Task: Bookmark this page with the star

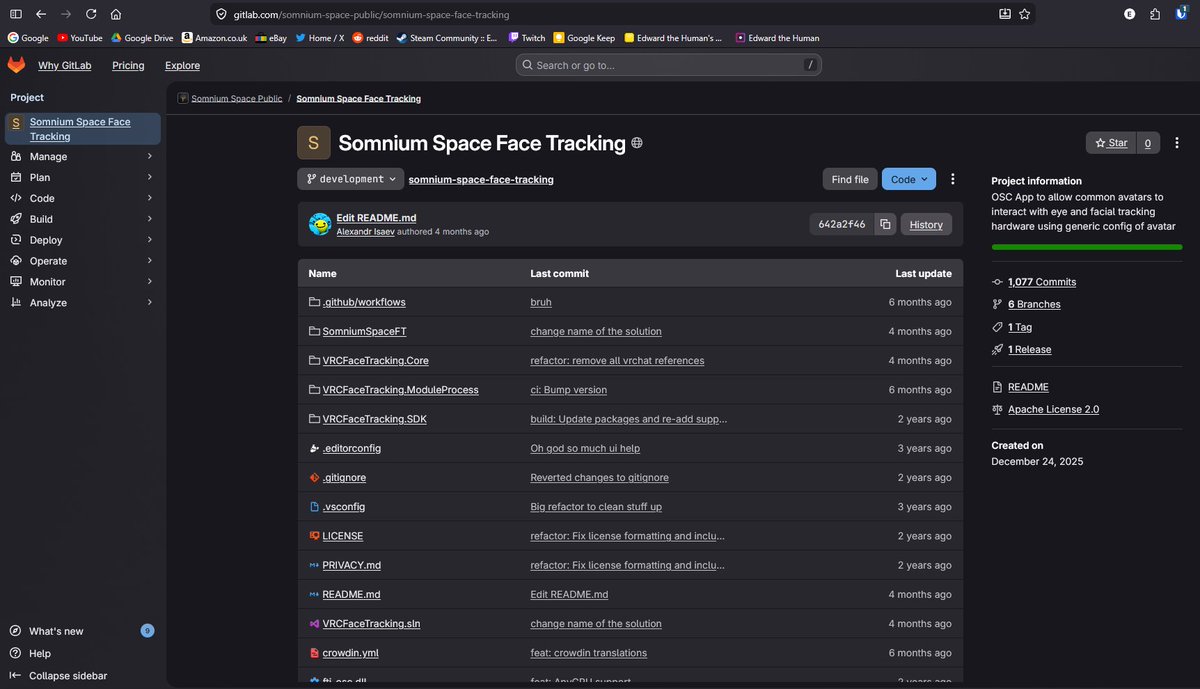Action: pyautogui.click(x=1026, y=15)
